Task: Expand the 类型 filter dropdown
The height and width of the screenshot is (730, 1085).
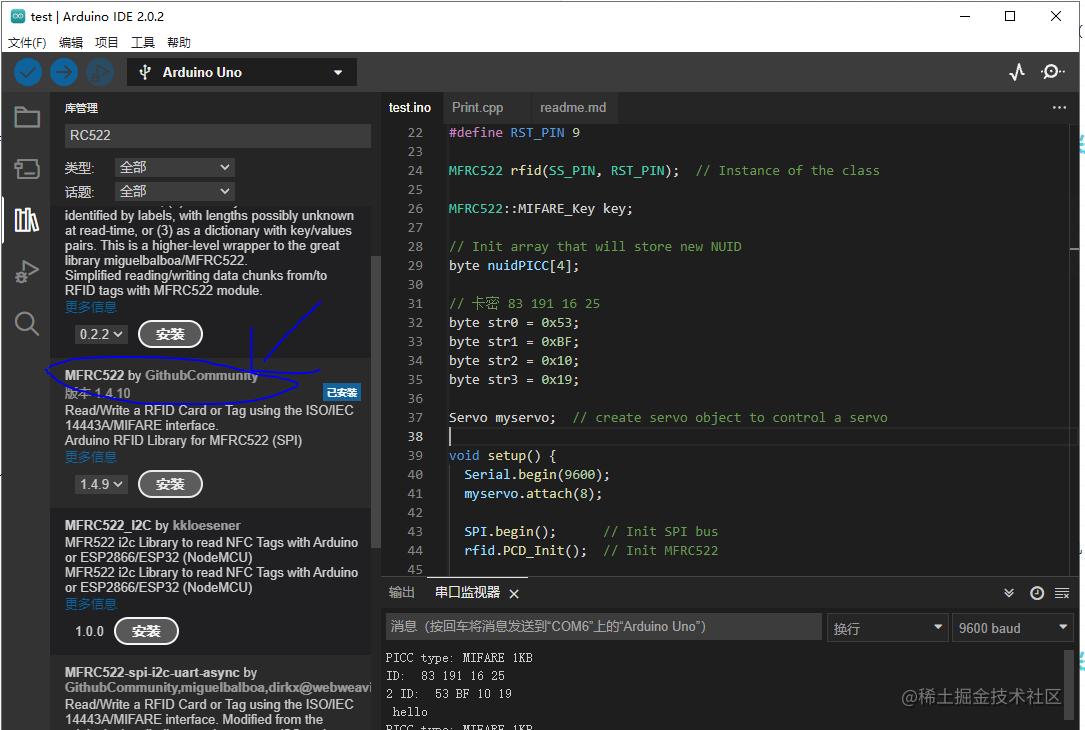Action: coord(174,167)
